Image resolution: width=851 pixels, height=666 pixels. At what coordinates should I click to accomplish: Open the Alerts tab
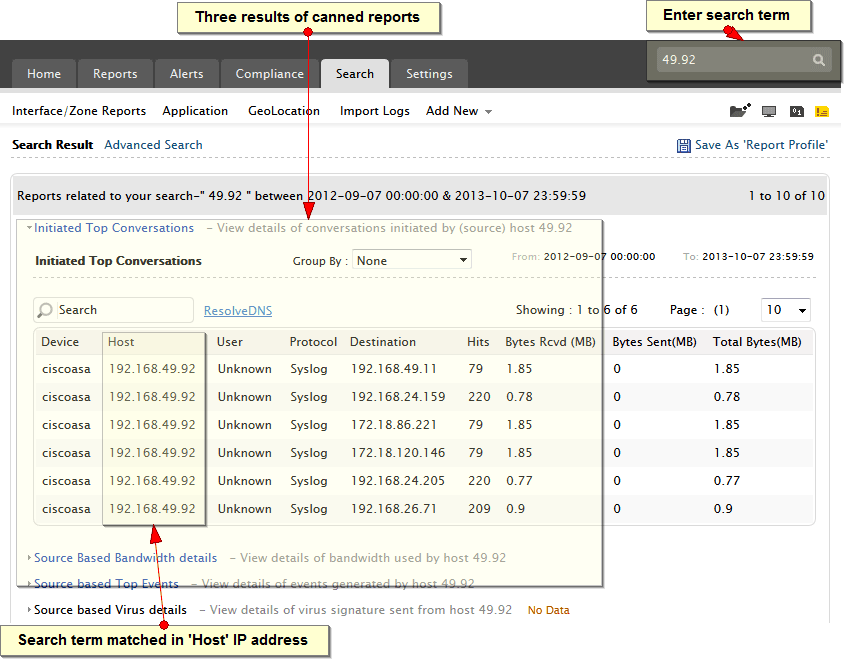[186, 74]
